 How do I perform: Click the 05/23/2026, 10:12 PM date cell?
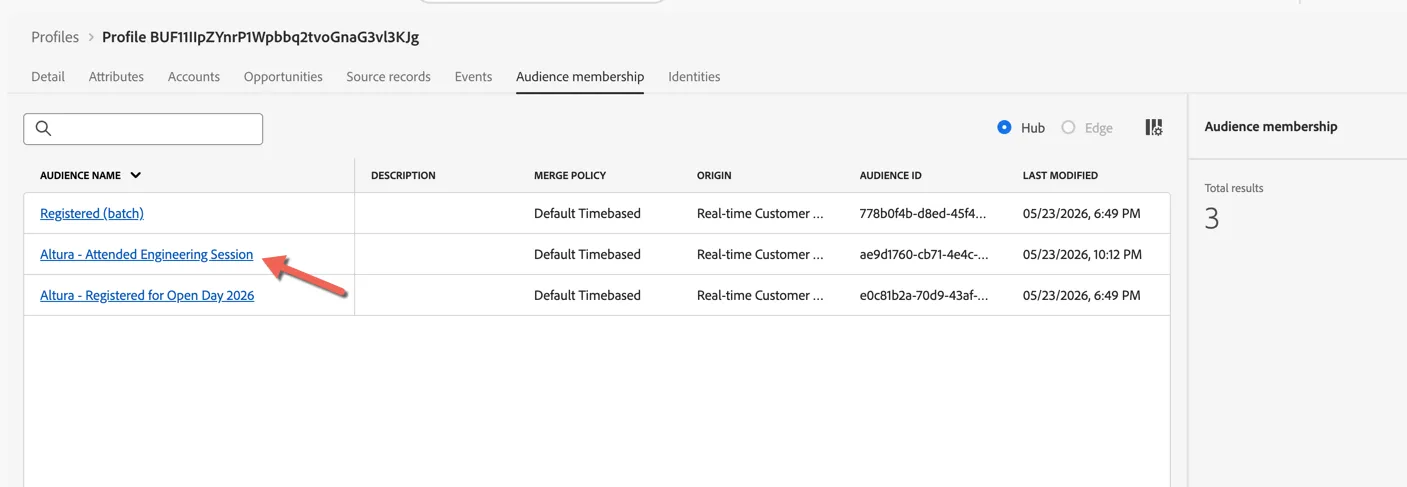[1082, 254]
